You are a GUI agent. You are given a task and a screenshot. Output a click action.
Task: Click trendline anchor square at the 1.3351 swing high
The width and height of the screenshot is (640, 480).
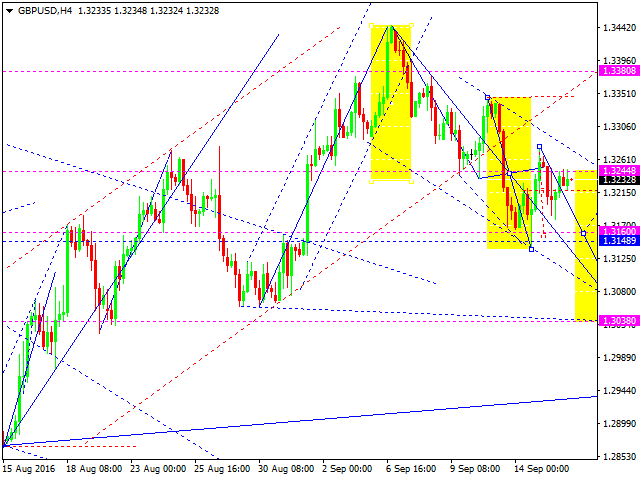click(x=487, y=97)
